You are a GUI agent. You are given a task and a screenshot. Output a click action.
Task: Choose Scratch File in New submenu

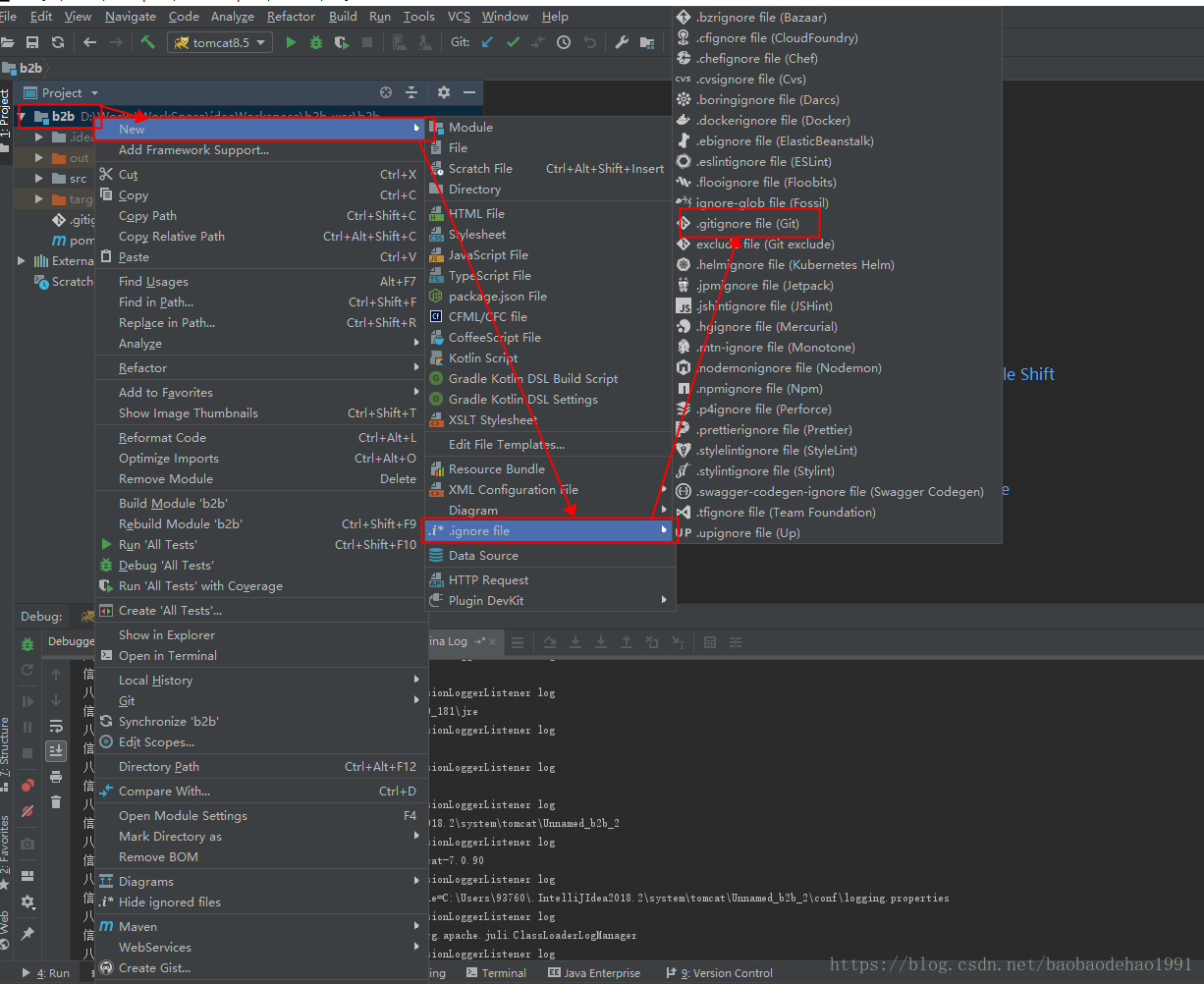(550, 168)
